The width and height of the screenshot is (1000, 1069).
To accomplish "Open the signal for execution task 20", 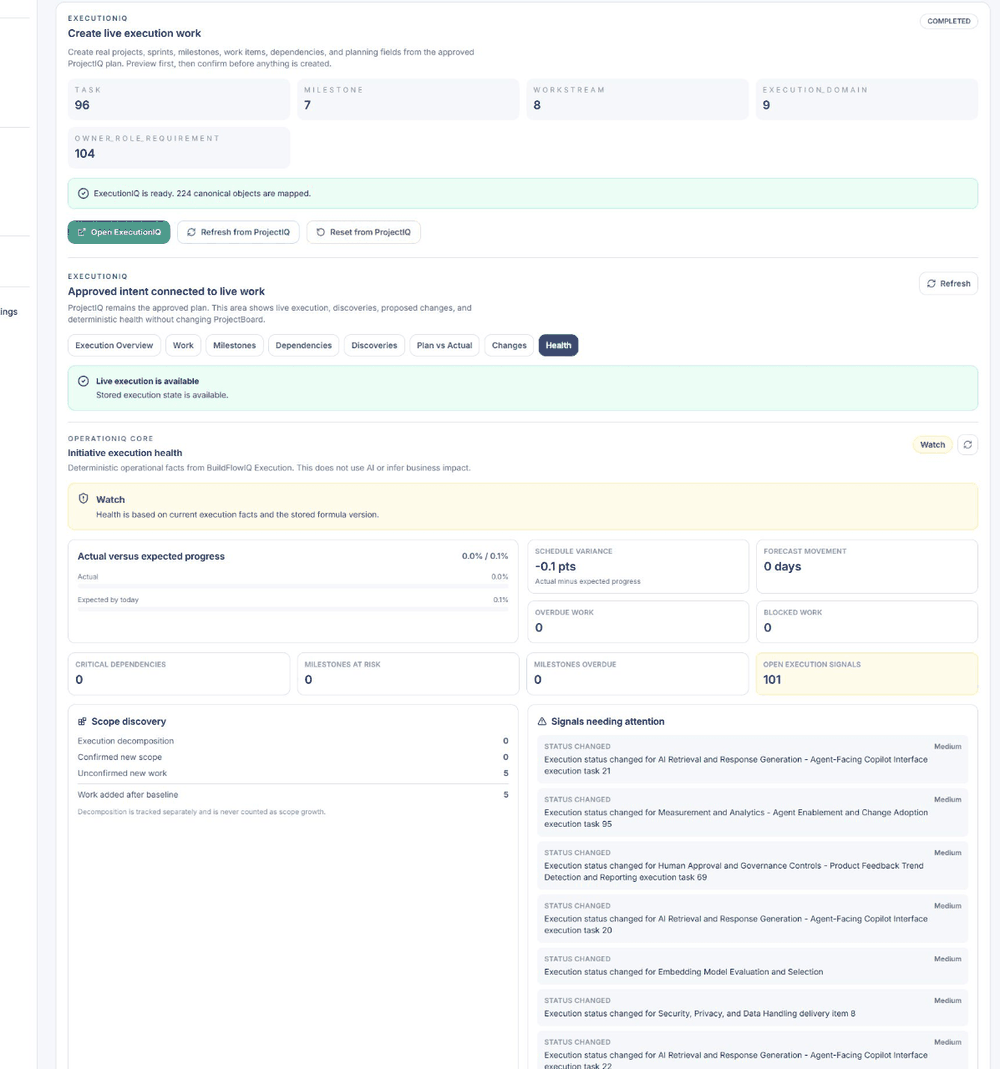I will (x=752, y=918).
